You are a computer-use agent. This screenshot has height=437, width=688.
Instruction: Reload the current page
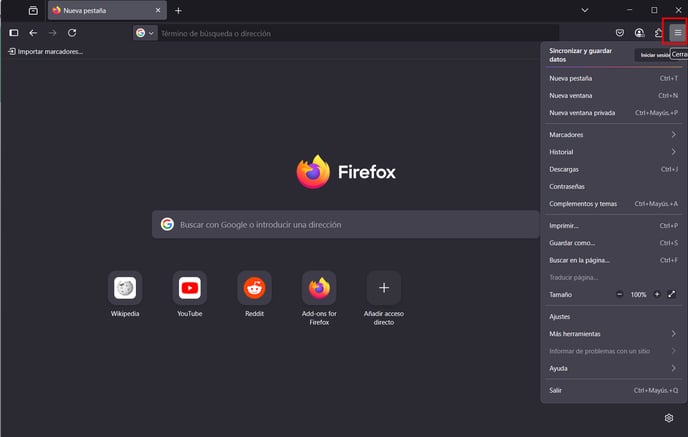click(72, 33)
